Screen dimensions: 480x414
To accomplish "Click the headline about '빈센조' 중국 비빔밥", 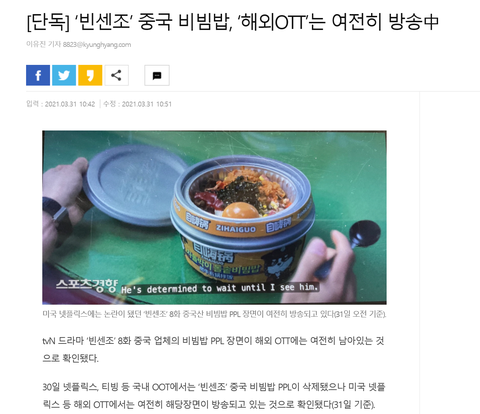I will (232, 22).
